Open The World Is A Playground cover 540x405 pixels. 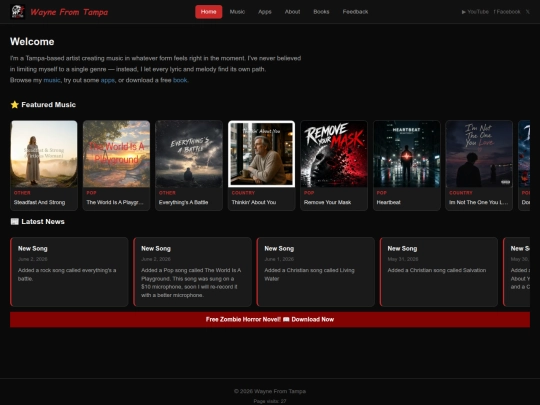[x=116, y=154]
